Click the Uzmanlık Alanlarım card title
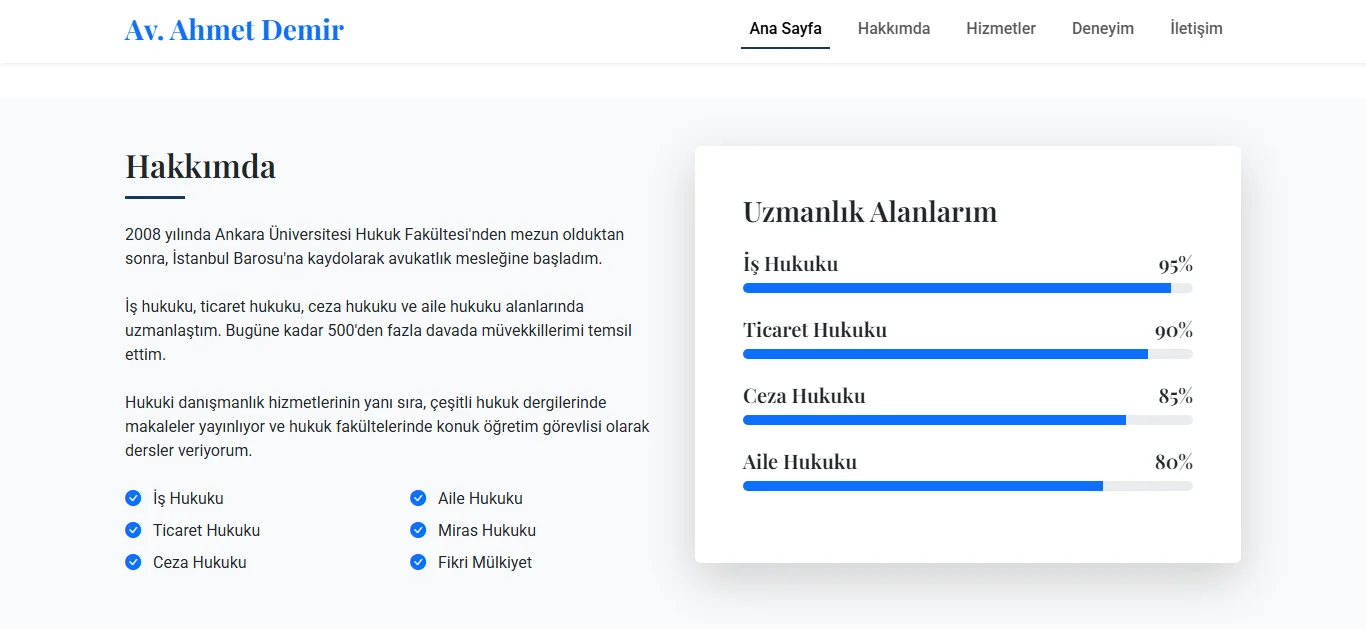1366x629 pixels. pyautogui.click(x=869, y=212)
